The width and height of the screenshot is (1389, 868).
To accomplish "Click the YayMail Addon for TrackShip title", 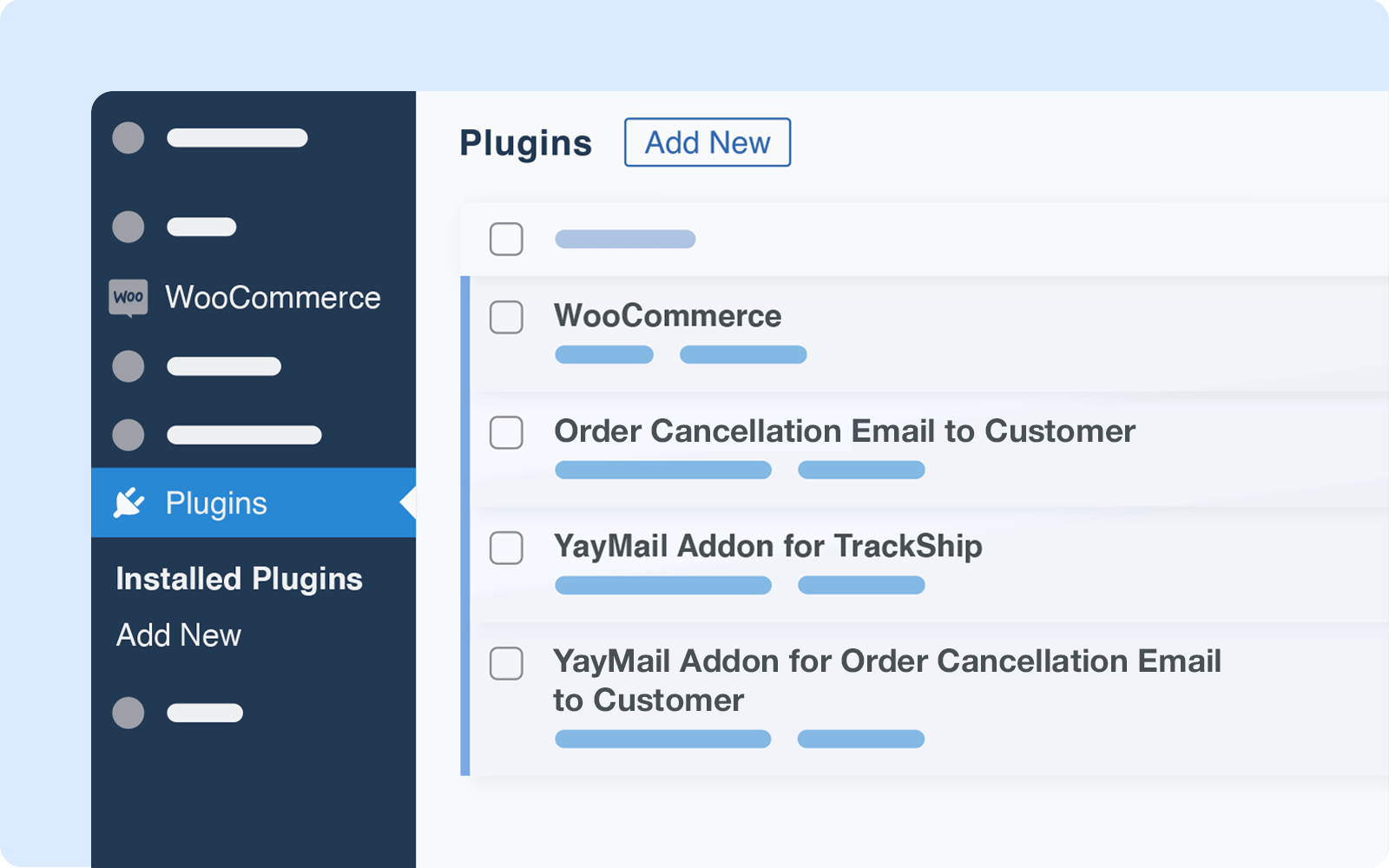I will point(768,546).
